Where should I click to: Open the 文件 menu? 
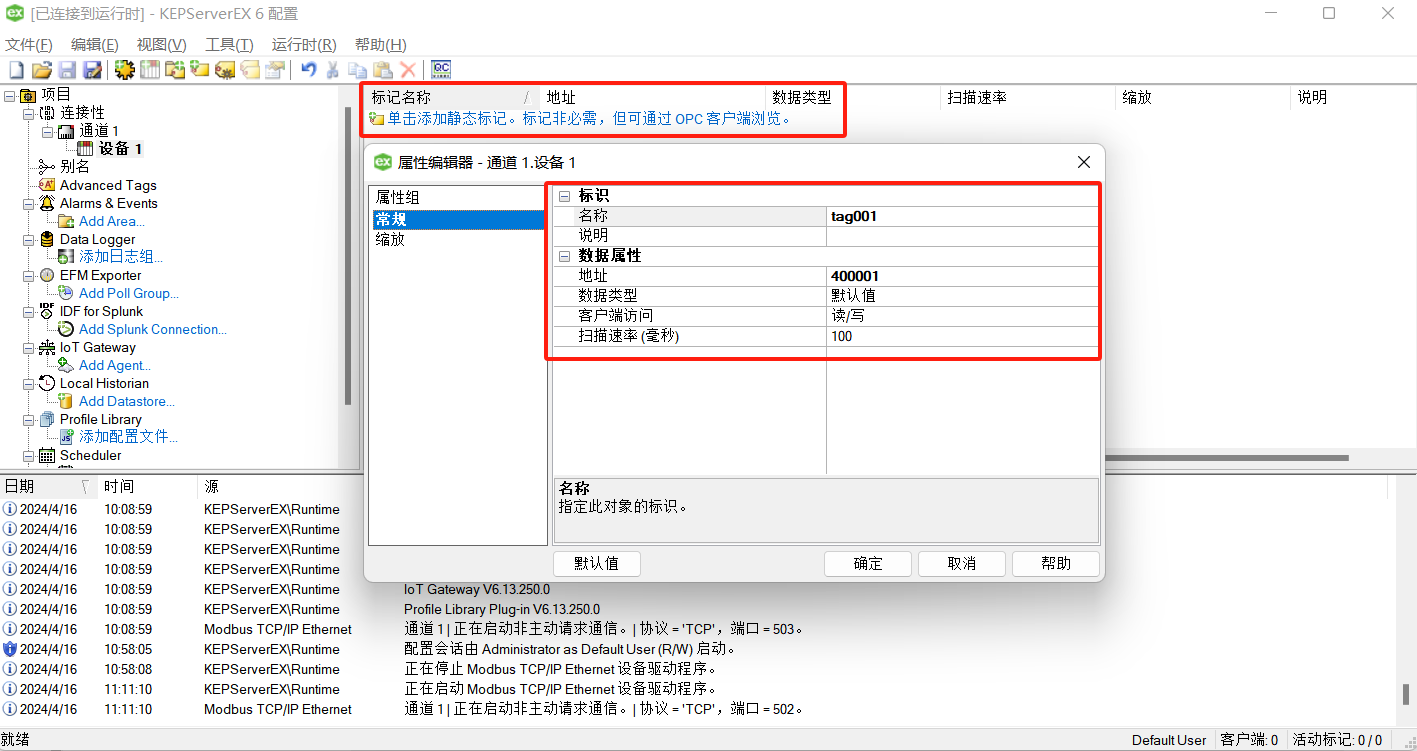click(x=29, y=45)
